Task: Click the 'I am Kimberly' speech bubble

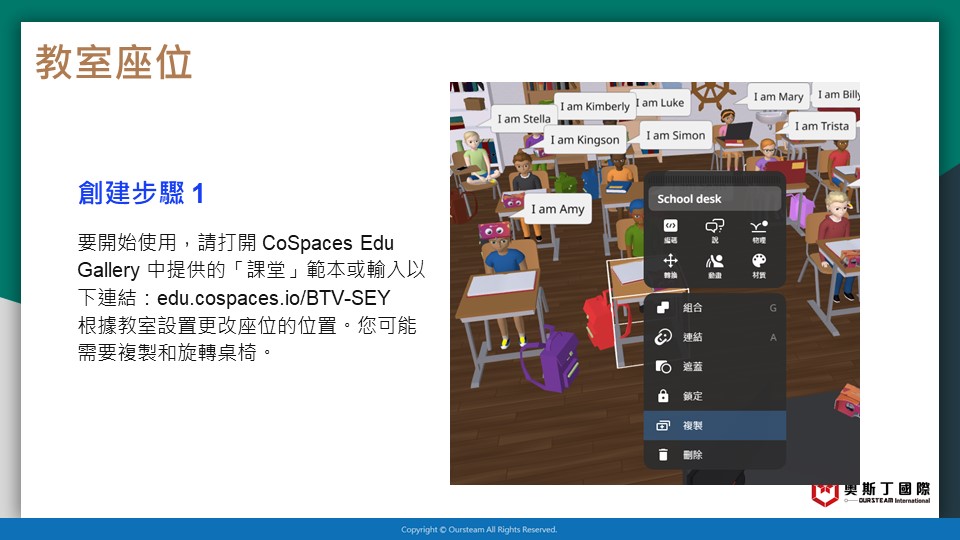Action: coord(594,106)
